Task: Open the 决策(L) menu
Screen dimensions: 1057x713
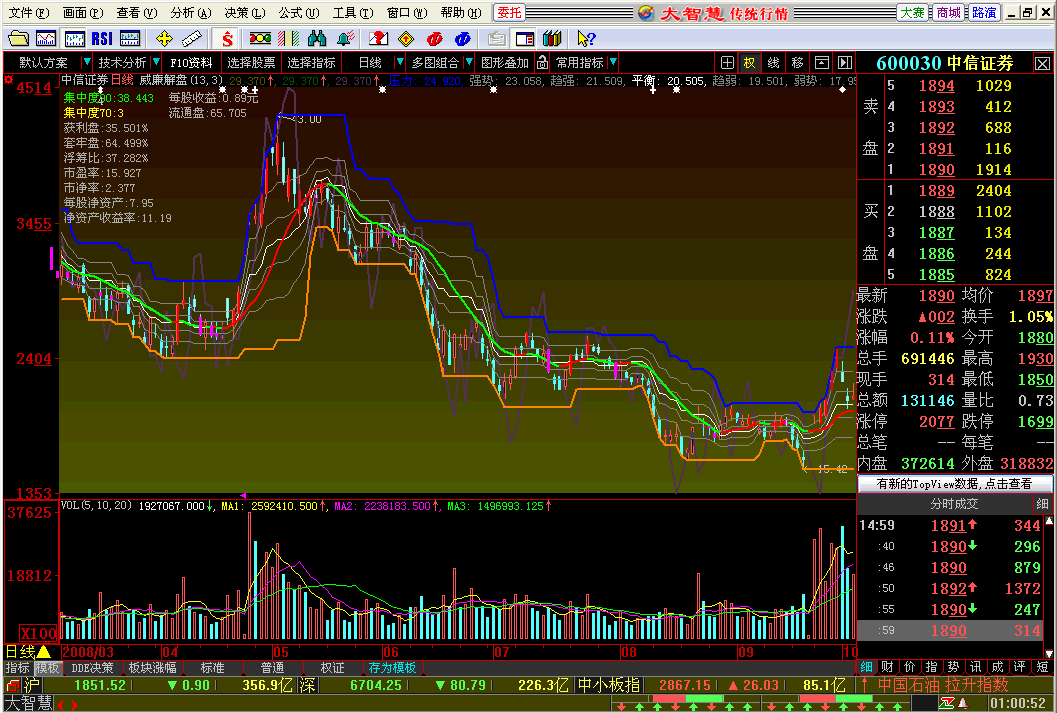Action: pos(244,13)
